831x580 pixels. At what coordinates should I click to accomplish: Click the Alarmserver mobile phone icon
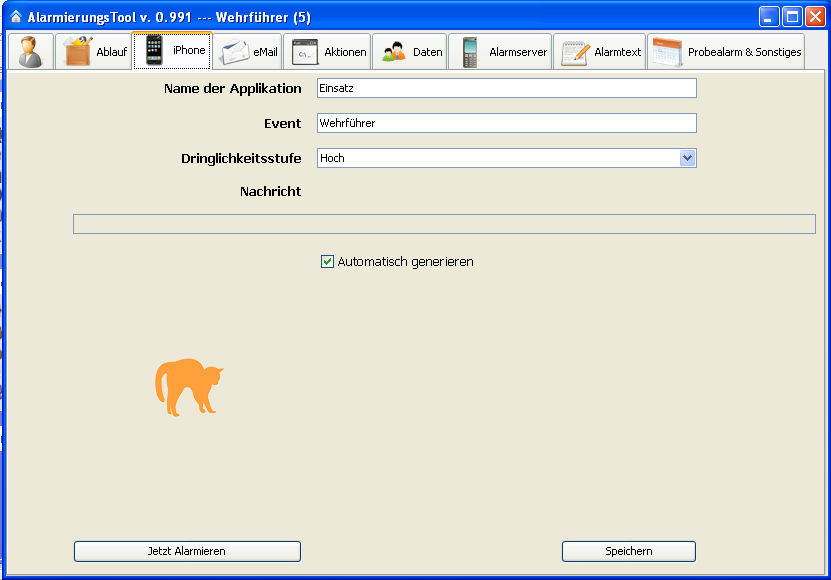click(x=470, y=52)
